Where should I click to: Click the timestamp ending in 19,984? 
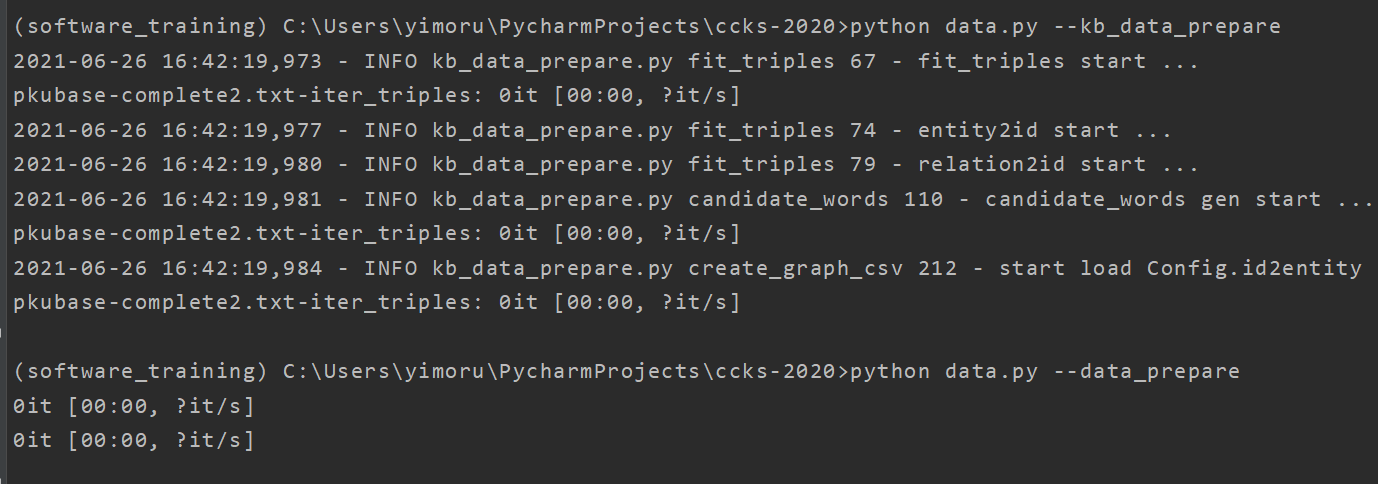pyautogui.click(x=167, y=267)
